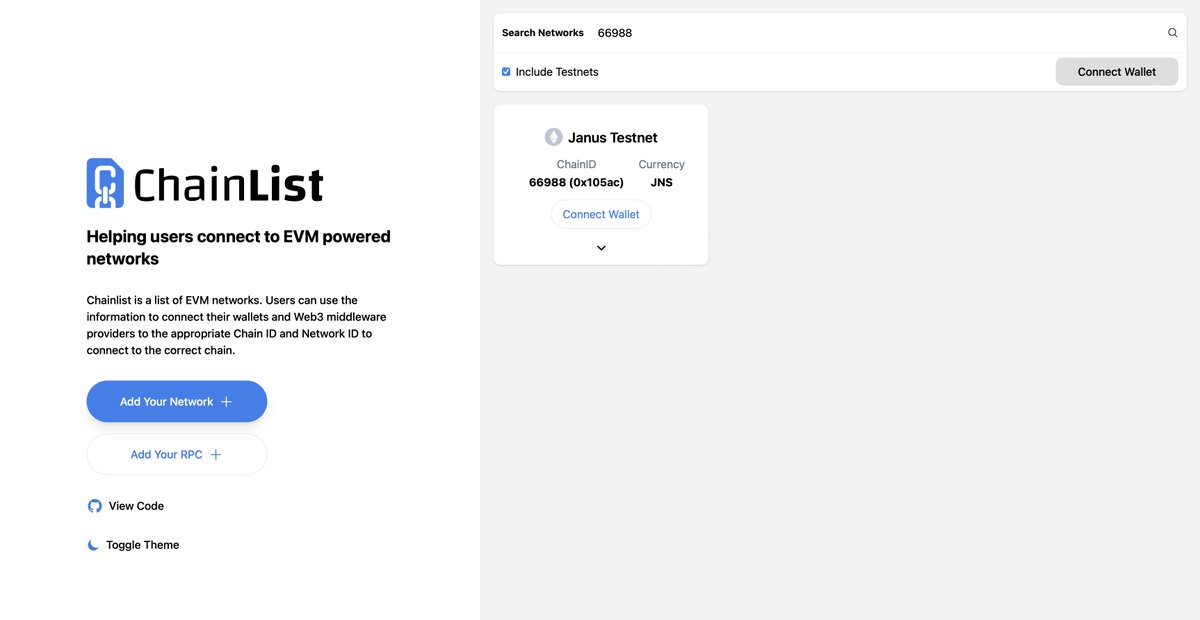Click the Search Networks label
The height and width of the screenshot is (620, 1200).
click(x=543, y=33)
